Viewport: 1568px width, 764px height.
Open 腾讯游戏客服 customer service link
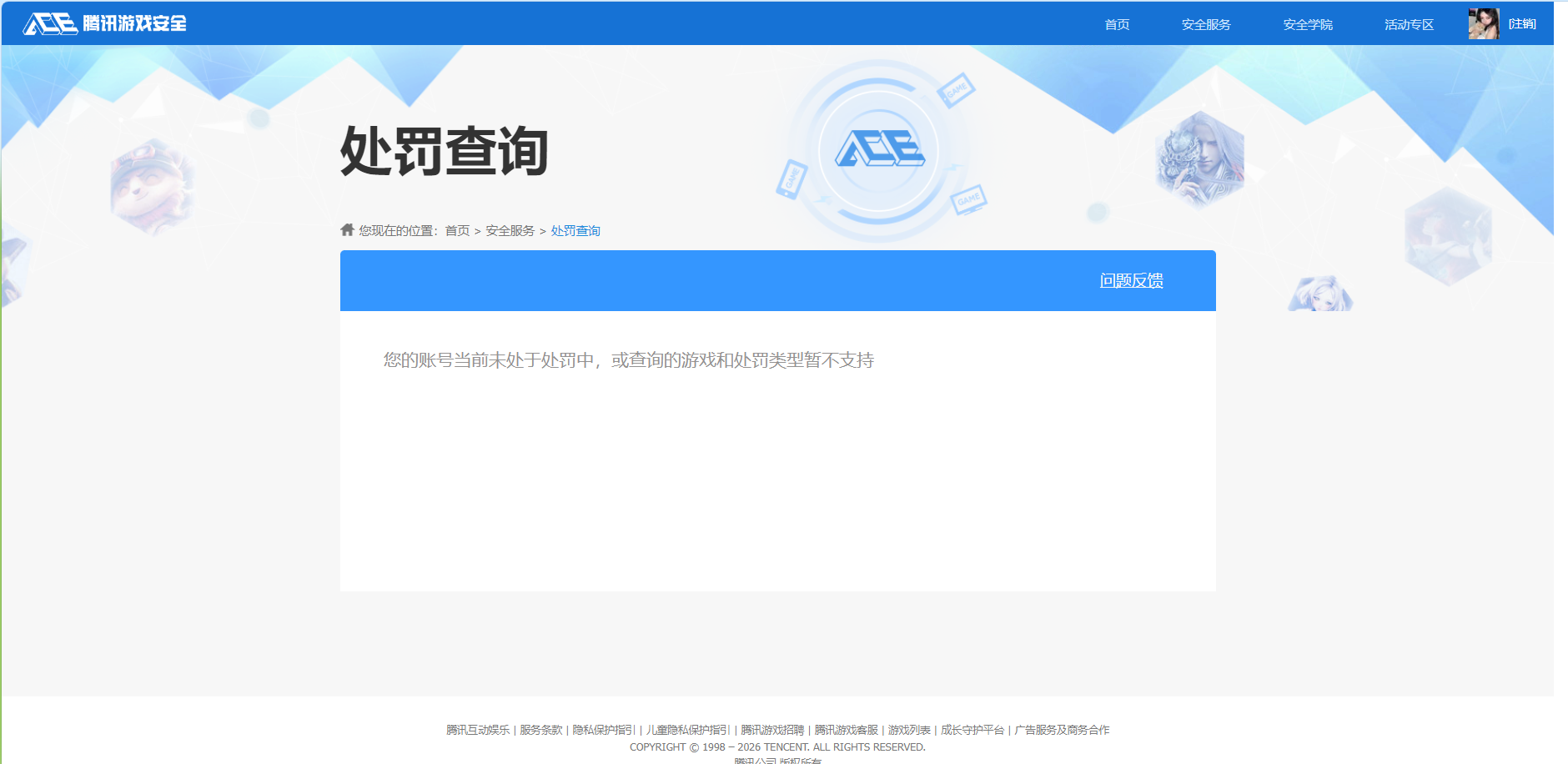846,729
